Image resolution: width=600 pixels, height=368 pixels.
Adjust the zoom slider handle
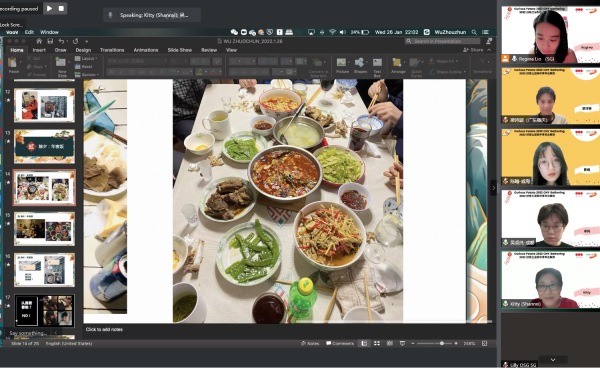[442, 344]
